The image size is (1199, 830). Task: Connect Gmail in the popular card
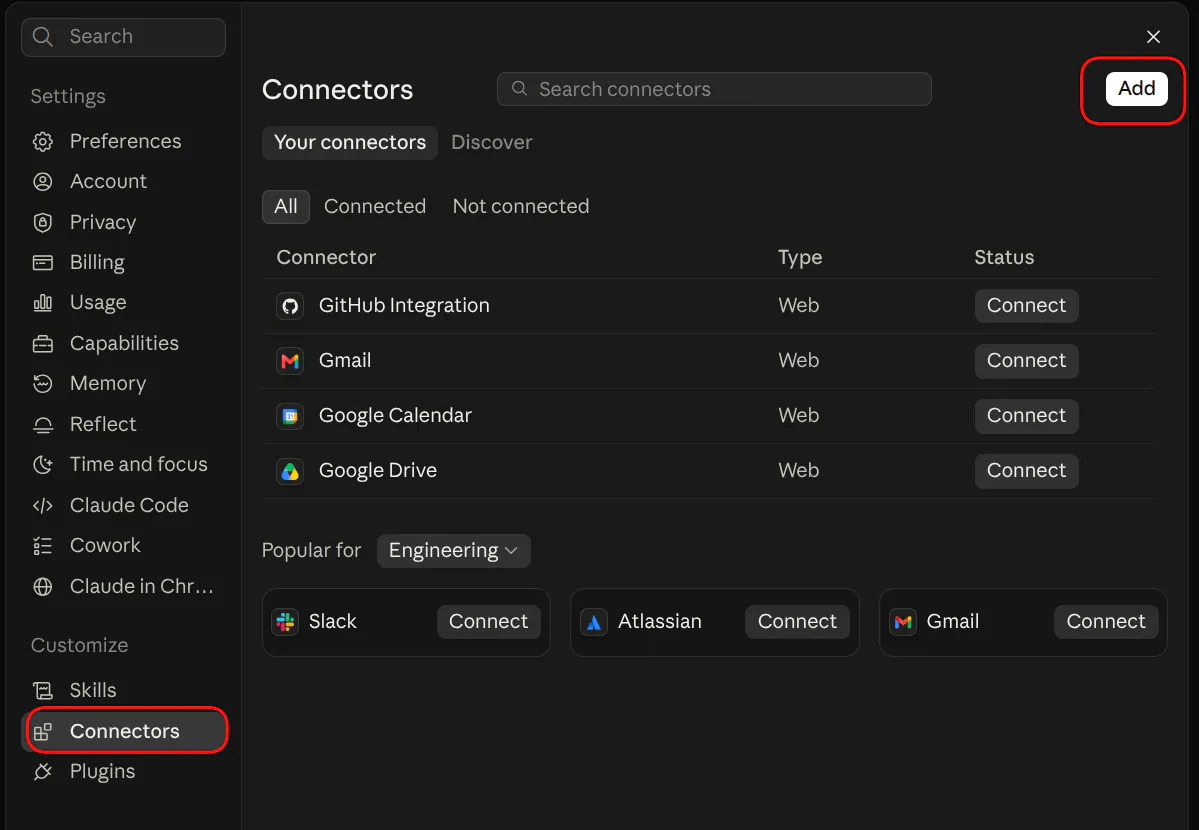click(x=1106, y=622)
